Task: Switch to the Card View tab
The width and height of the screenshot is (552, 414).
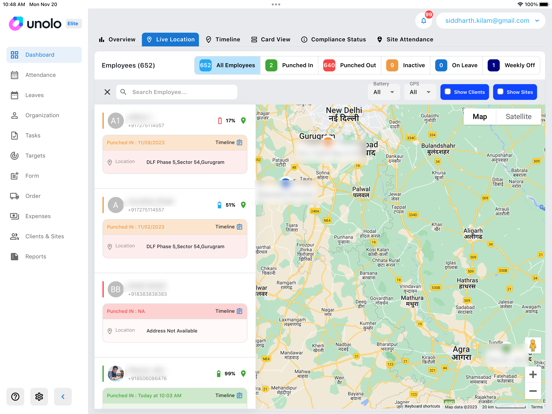Action: pos(271,39)
